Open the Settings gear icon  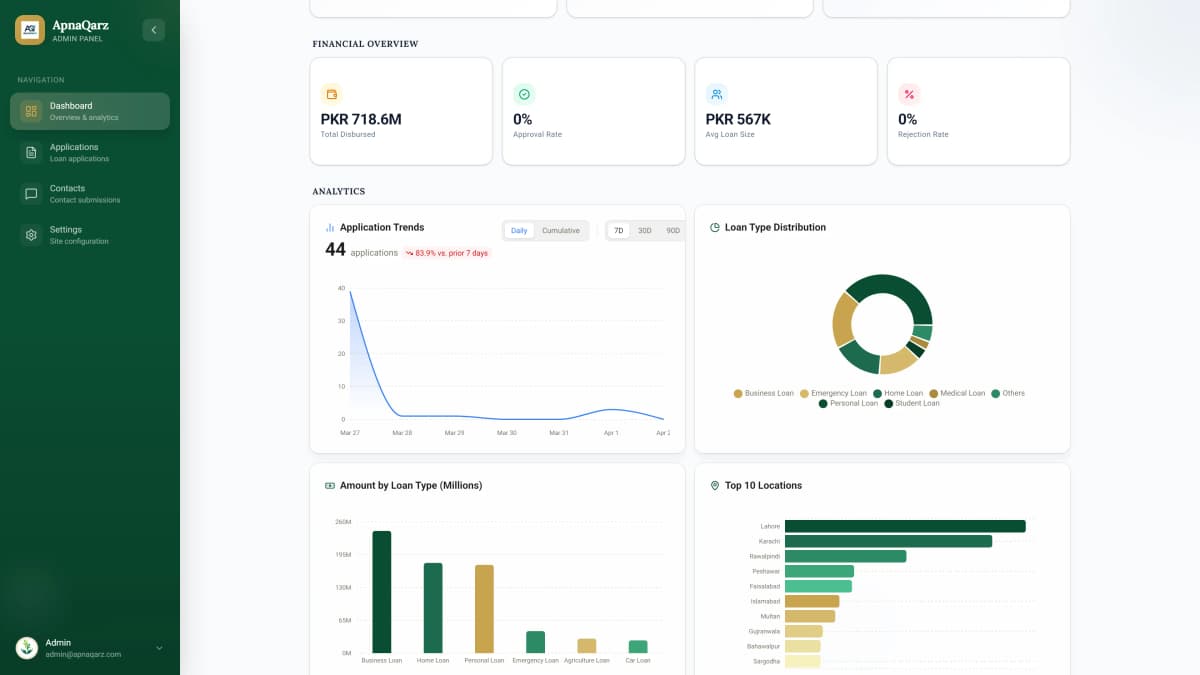(31, 235)
